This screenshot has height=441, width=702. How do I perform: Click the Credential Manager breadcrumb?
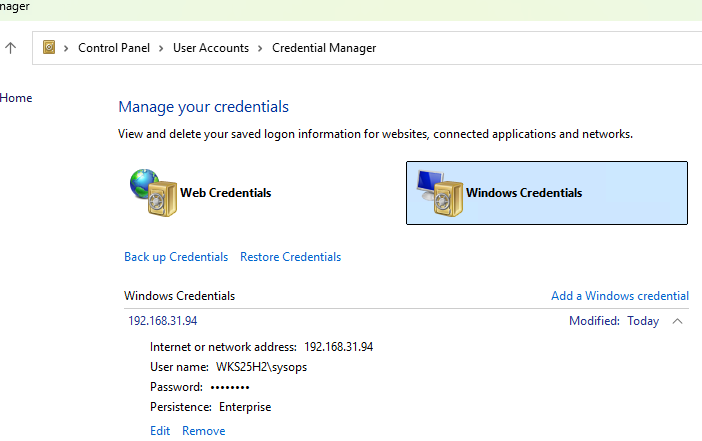click(x=324, y=48)
